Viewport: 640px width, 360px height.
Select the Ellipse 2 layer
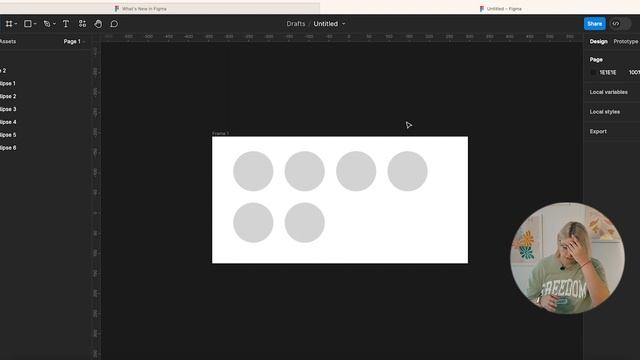8,96
